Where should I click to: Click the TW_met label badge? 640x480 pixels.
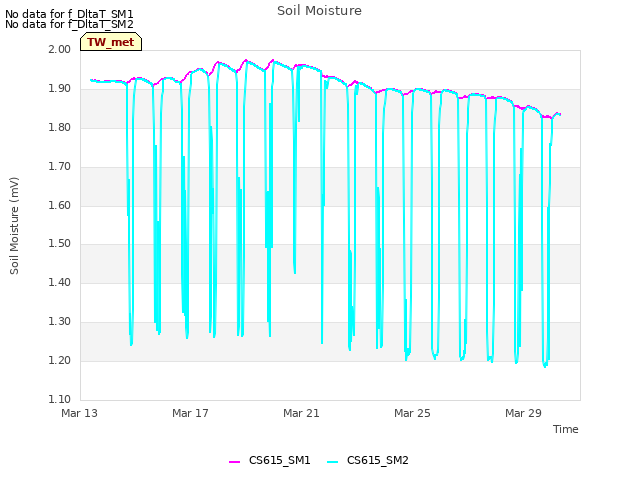(x=111, y=42)
